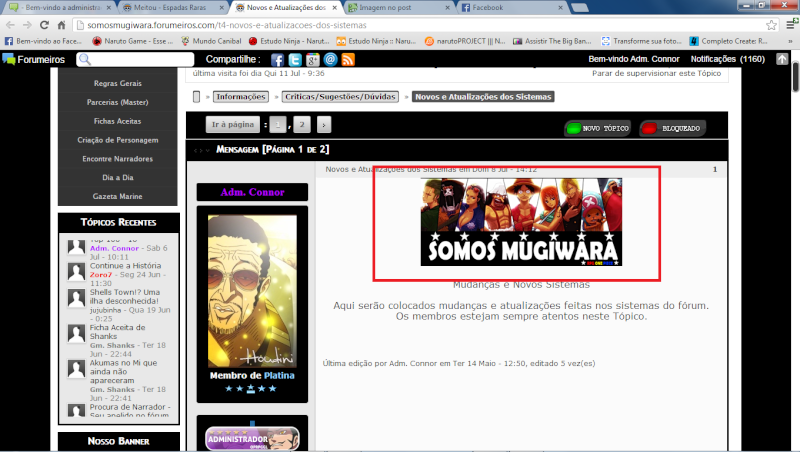This screenshot has width=800, height=452.
Task: Open the 'Transforme sua foto' bookmark
Action: 641,41
